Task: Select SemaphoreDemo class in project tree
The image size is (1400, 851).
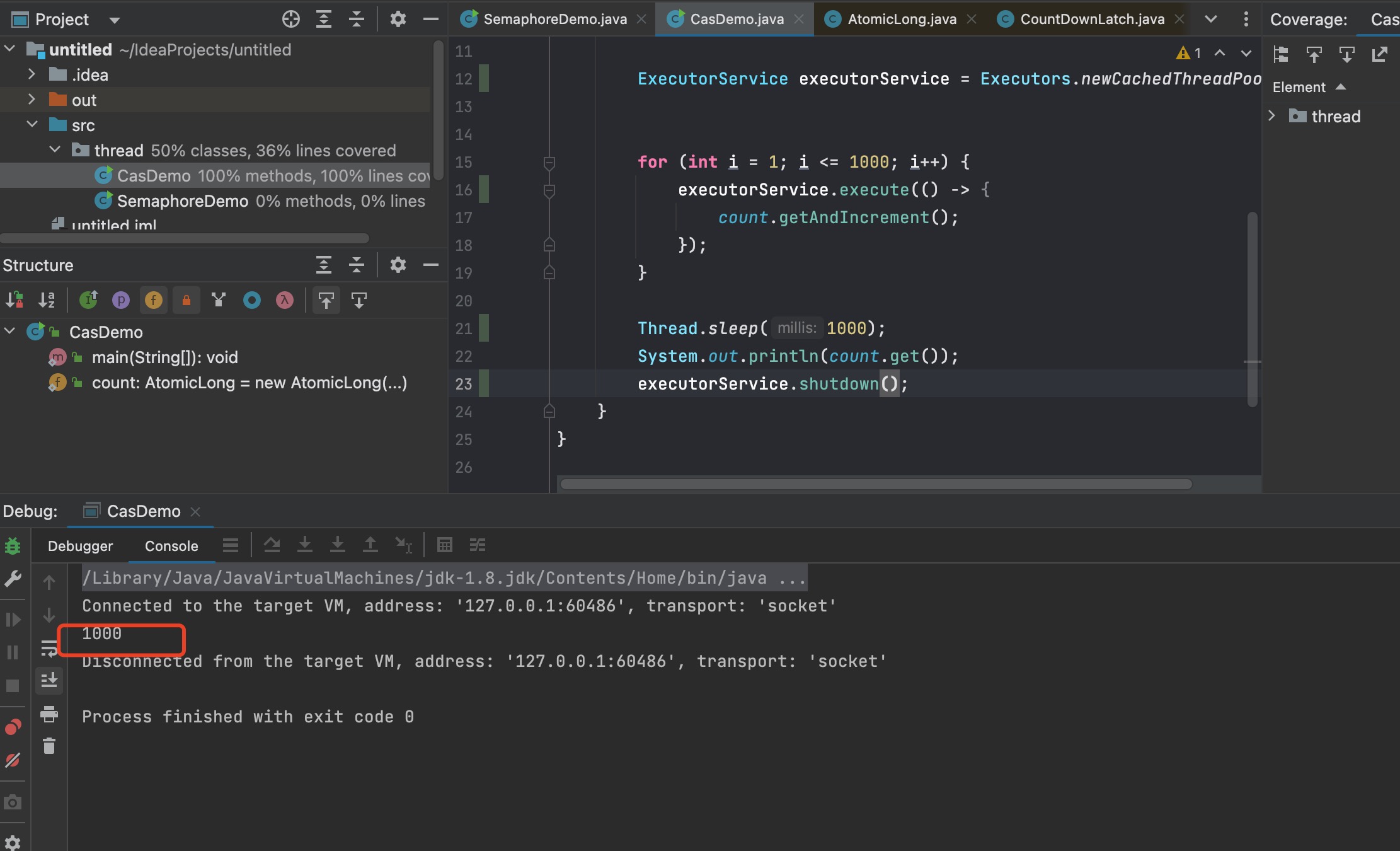Action: coord(183,201)
